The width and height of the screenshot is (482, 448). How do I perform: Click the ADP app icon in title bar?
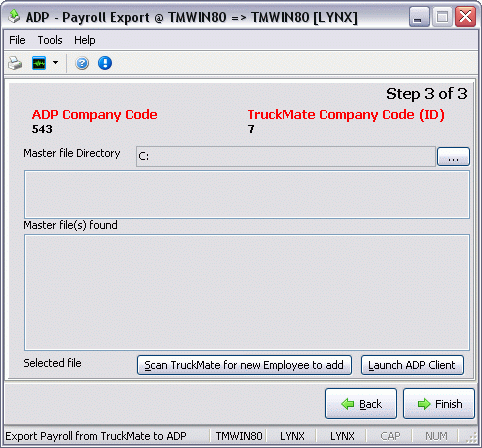click(14, 16)
